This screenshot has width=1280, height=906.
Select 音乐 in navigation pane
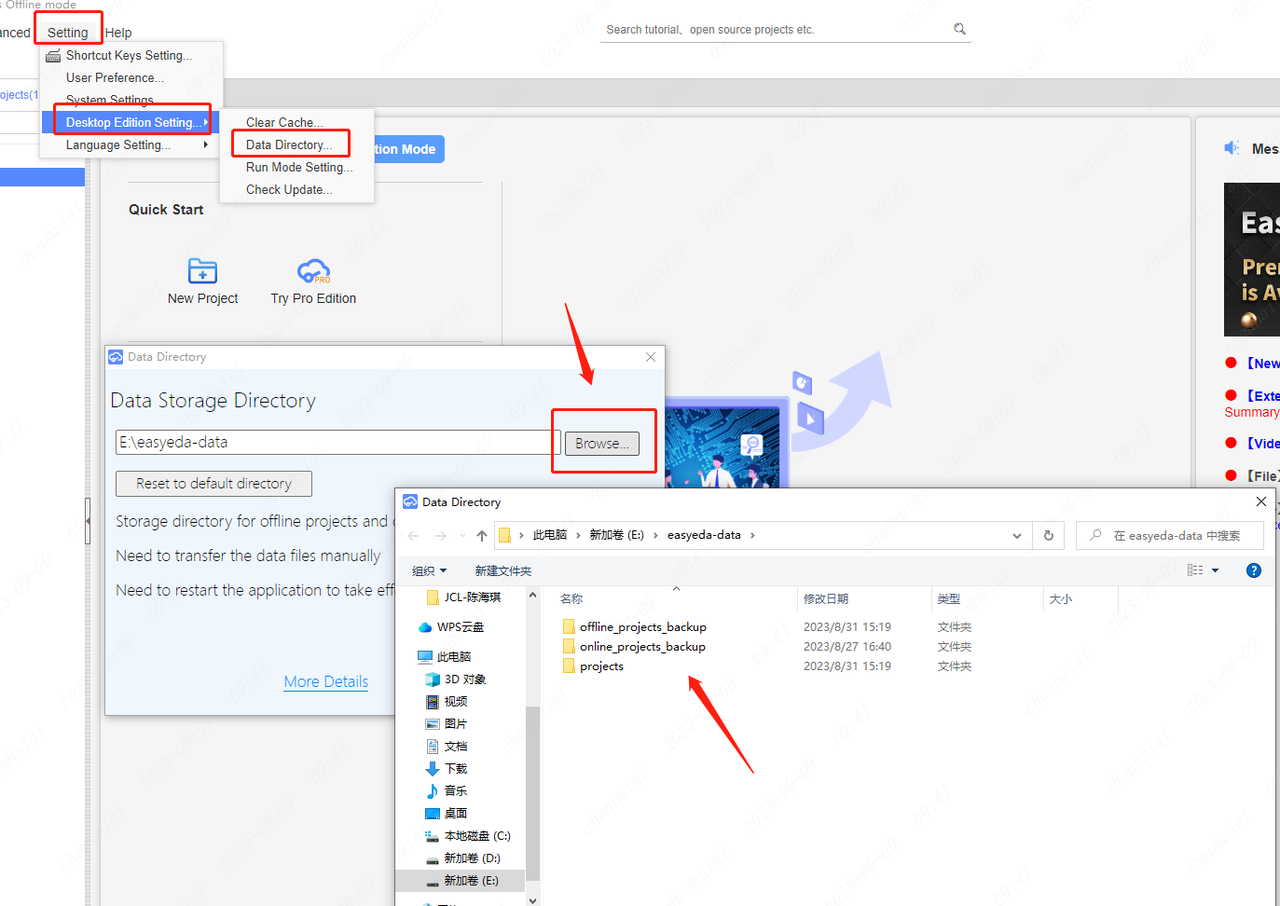tap(446, 791)
